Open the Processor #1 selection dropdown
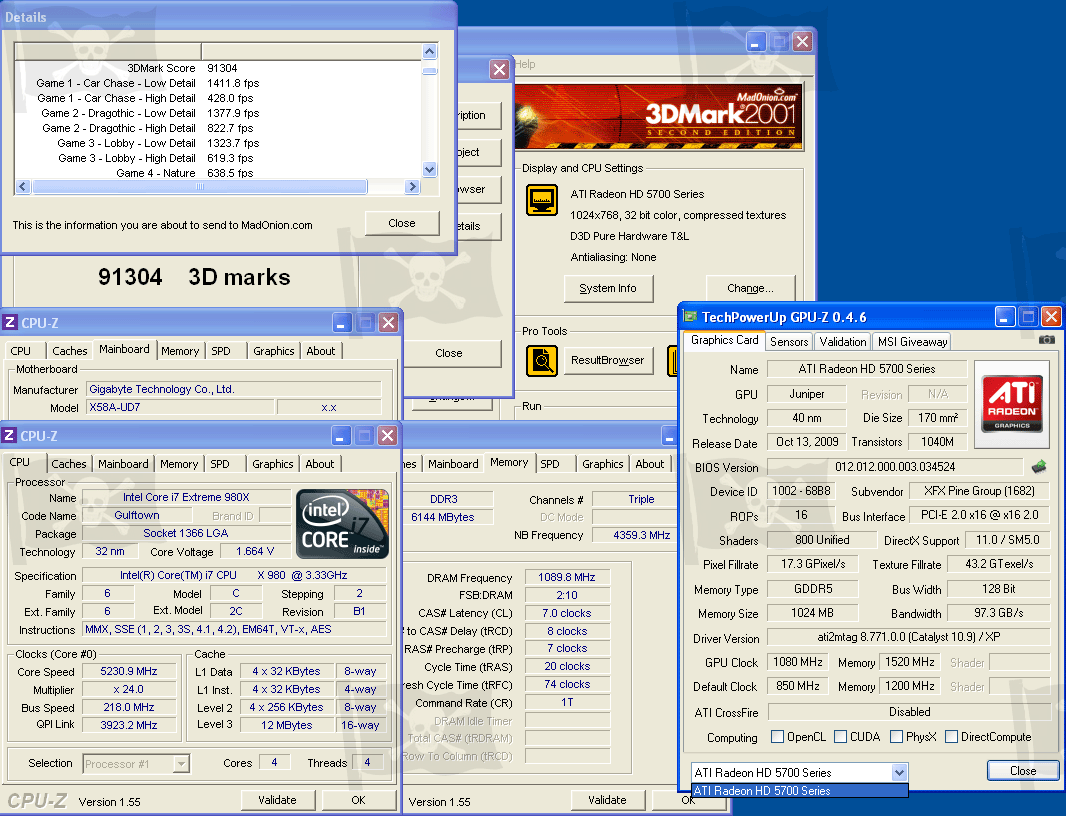The height and width of the screenshot is (816, 1066). point(181,764)
